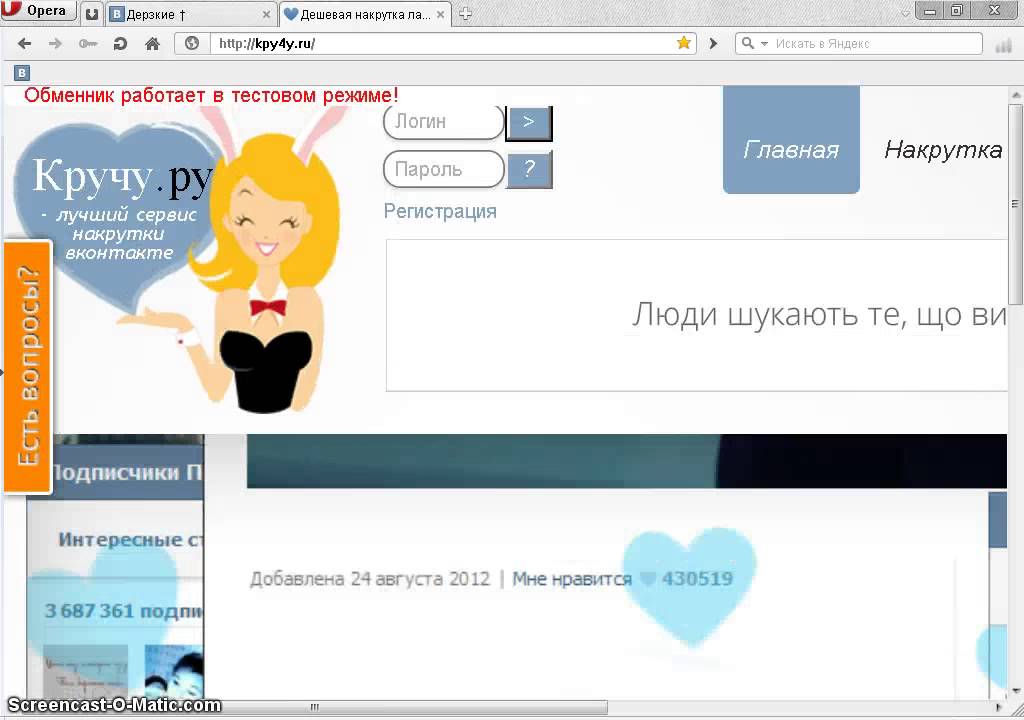Open the Регистрация link

pyautogui.click(x=440, y=211)
